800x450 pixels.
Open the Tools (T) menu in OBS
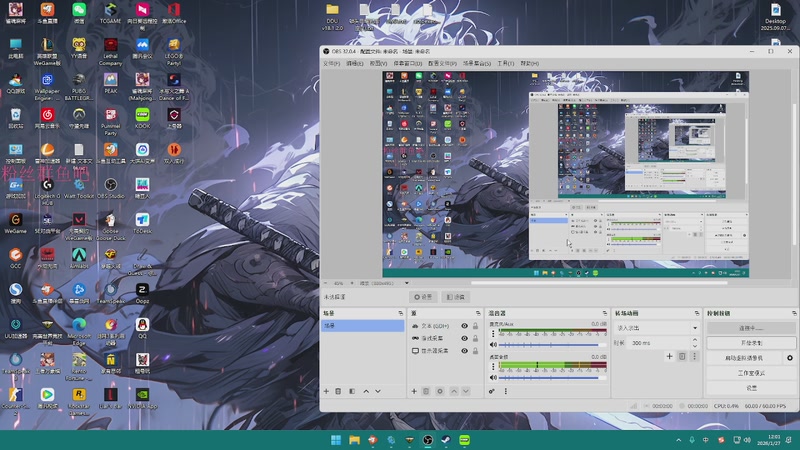pos(505,63)
